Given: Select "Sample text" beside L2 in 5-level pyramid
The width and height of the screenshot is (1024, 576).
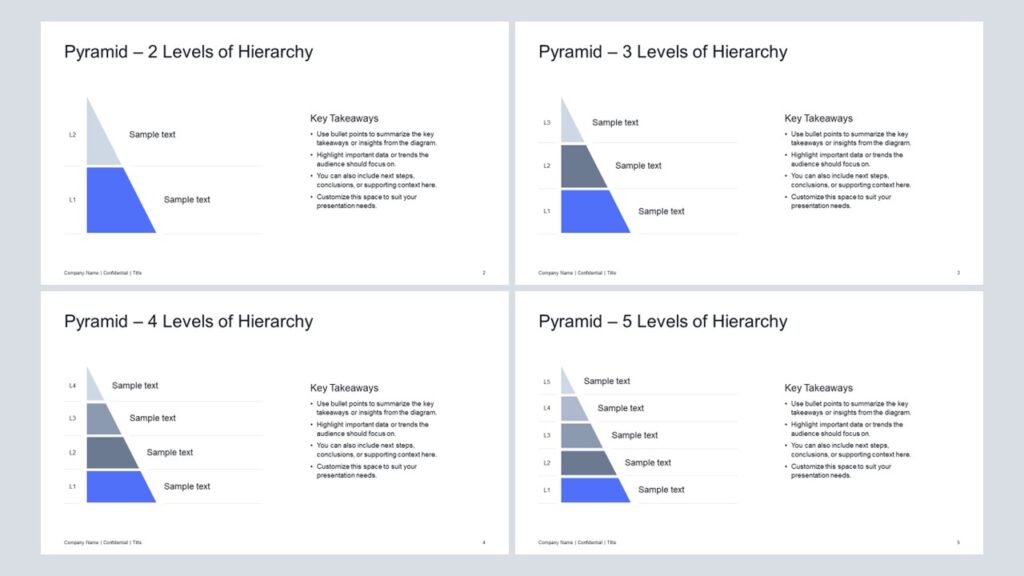Looking at the screenshot, I should click(x=647, y=463).
